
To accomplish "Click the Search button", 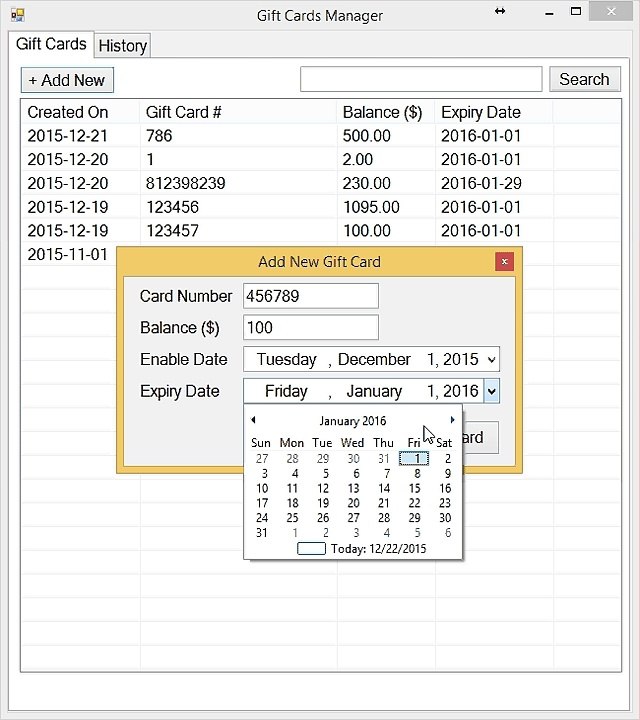I will (x=584, y=79).
